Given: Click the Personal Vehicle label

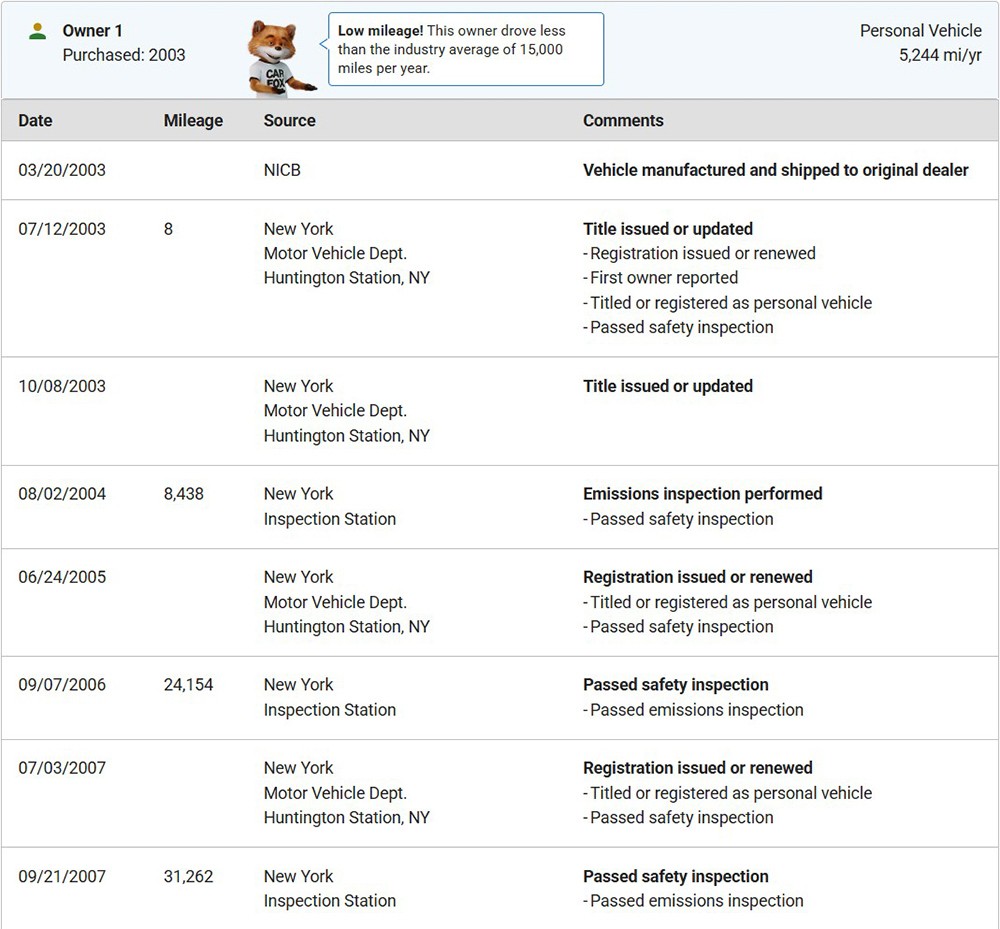Looking at the screenshot, I should (x=920, y=31).
